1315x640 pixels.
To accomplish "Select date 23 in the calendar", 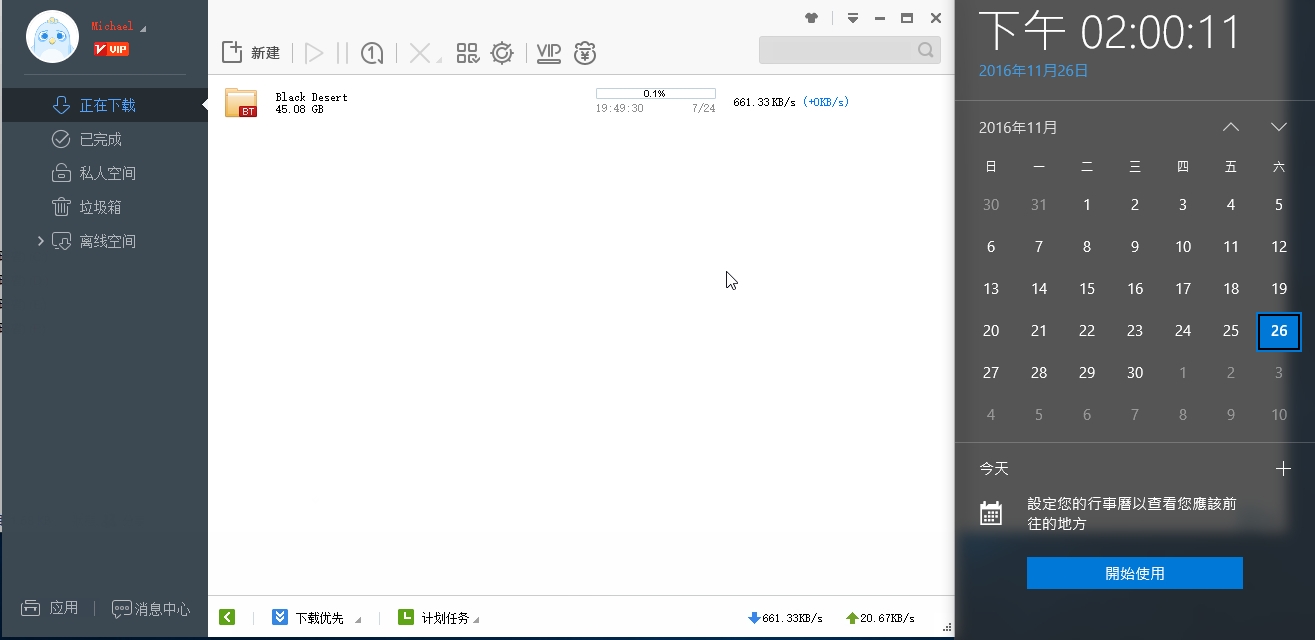I will (1135, 331).
